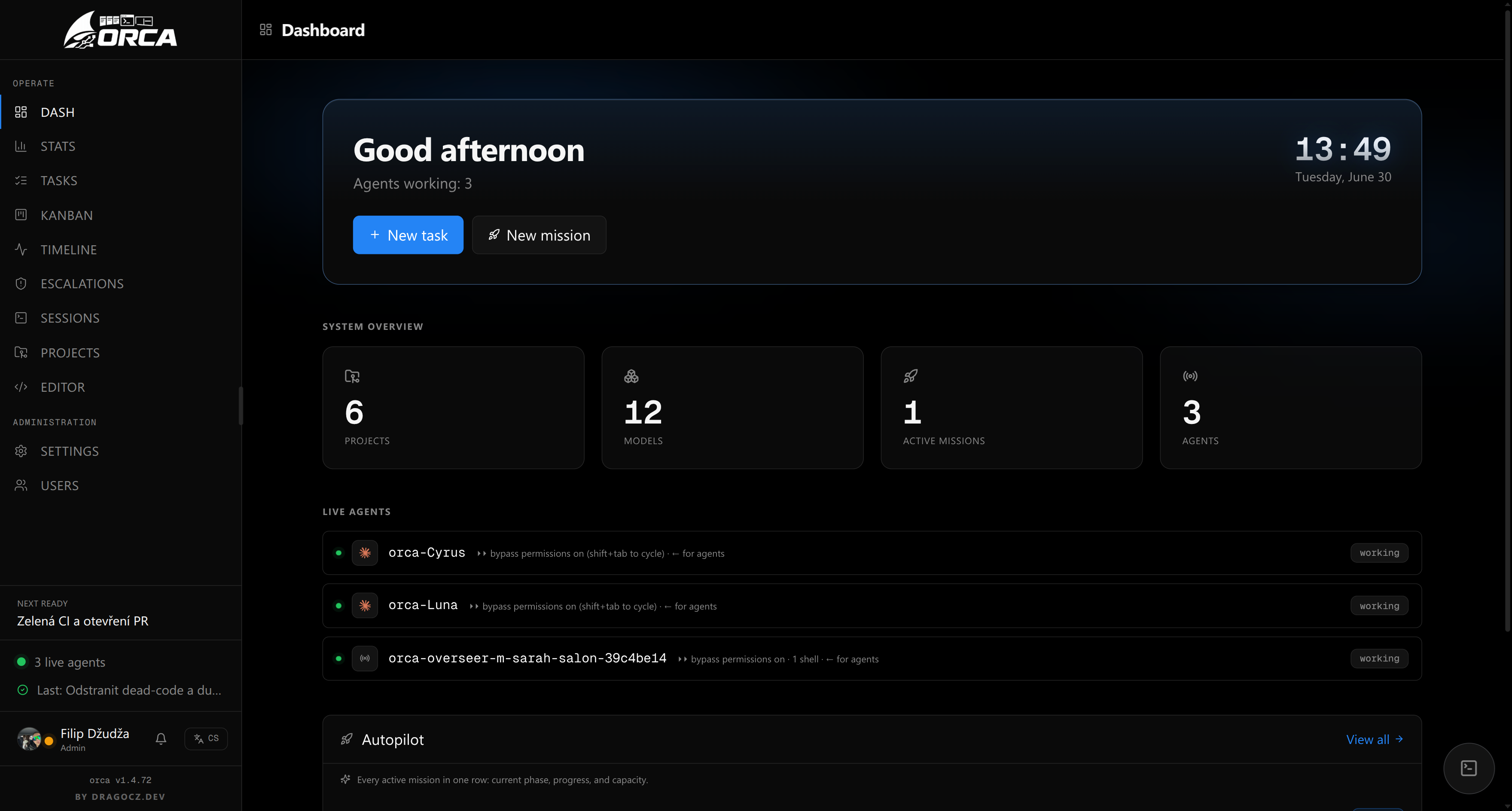Start a New mission
This screenshot has width=1512, height=811.
point(539,235)
